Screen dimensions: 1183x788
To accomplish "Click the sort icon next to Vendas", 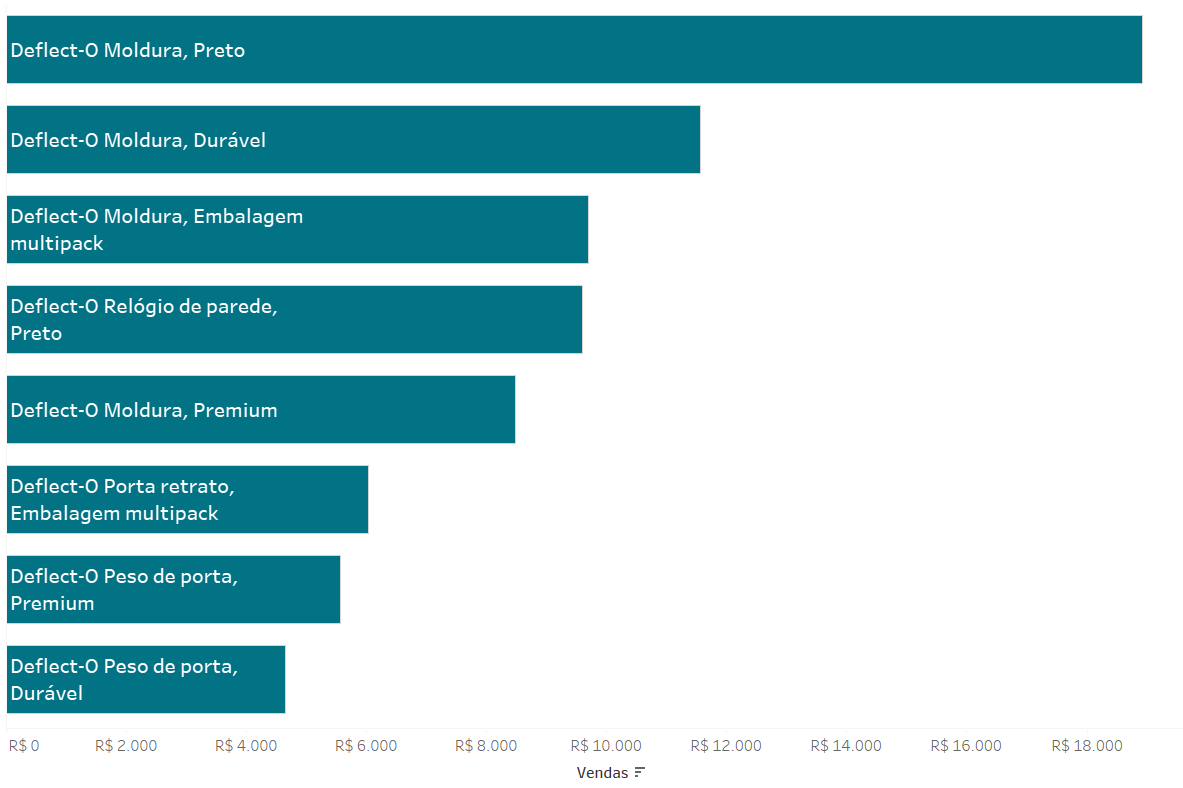I will click(640, 772).
